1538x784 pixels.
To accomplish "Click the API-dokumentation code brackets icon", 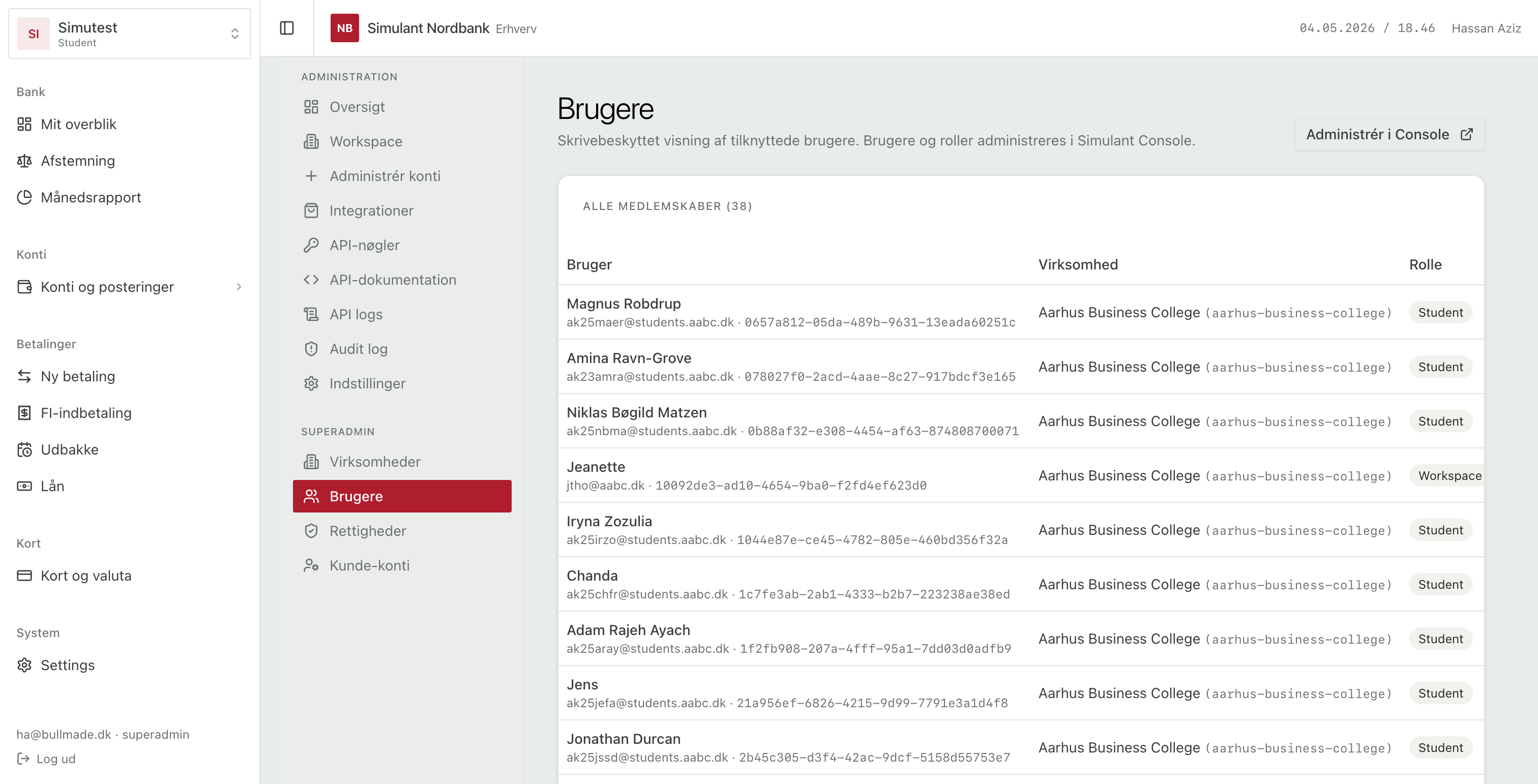I will (x=311, y=280).
